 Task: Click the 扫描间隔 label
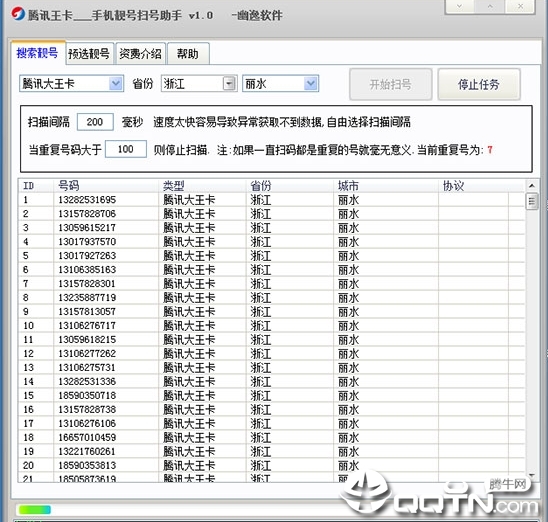coord(49,122)
